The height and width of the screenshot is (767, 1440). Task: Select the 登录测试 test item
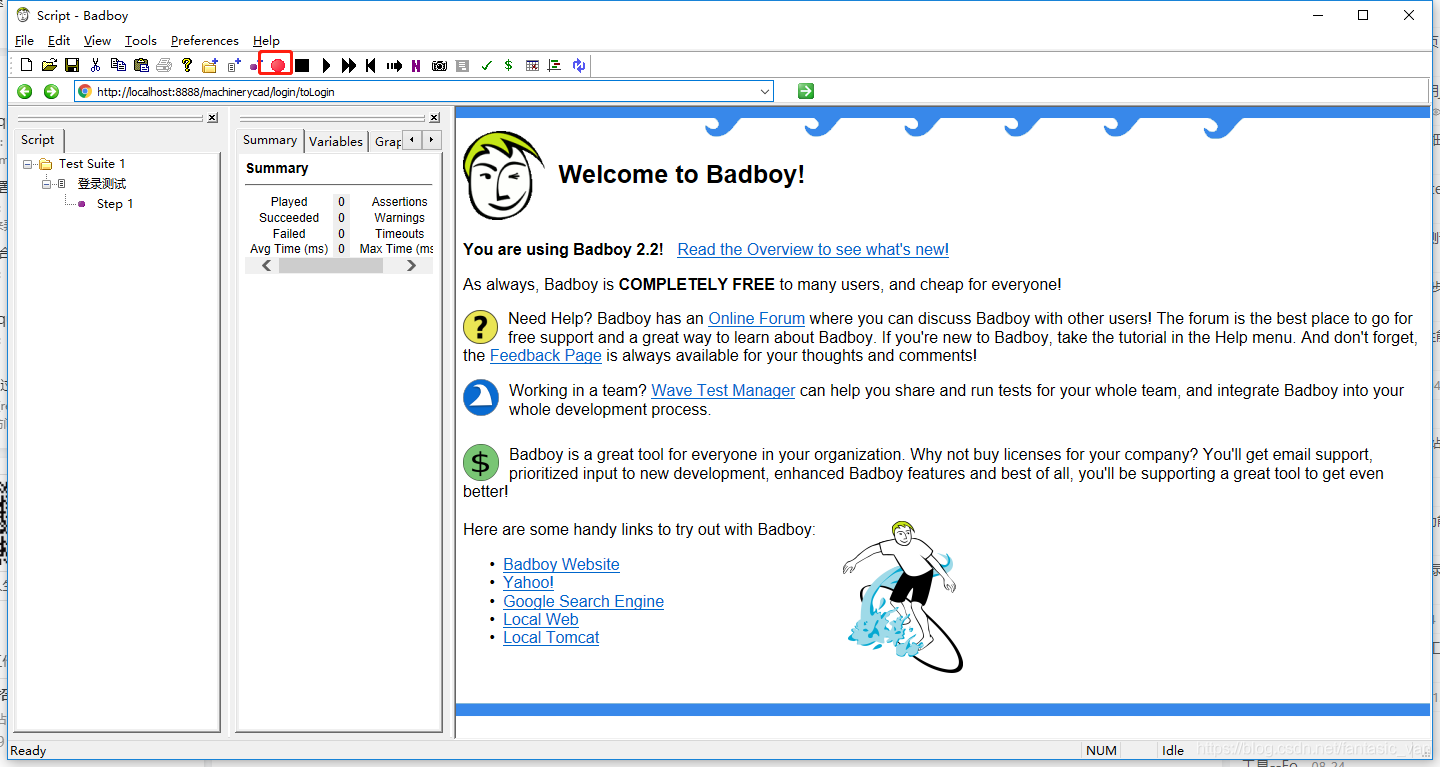click(x=102, y=184)
